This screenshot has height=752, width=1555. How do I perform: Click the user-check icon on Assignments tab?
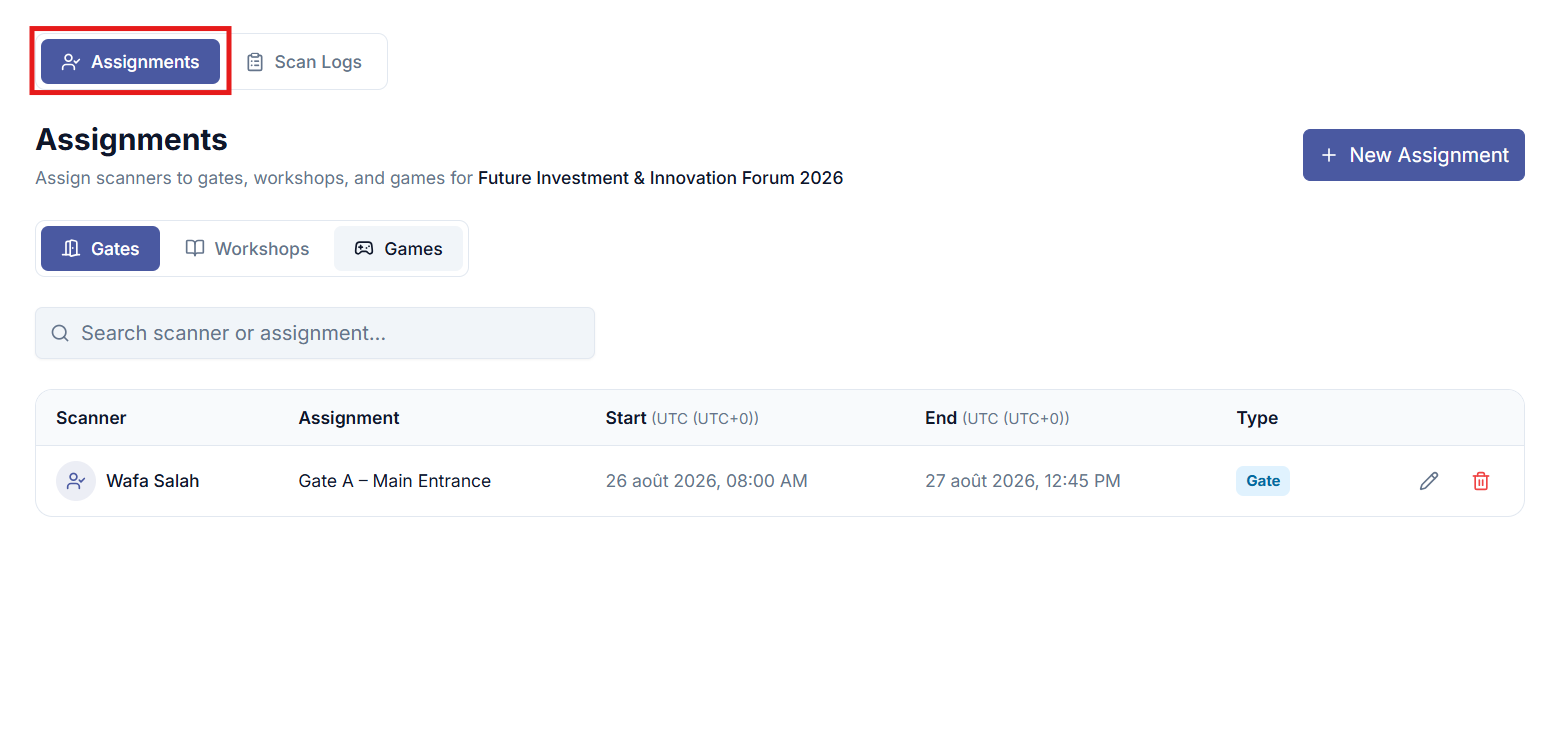tap(71, 62)
